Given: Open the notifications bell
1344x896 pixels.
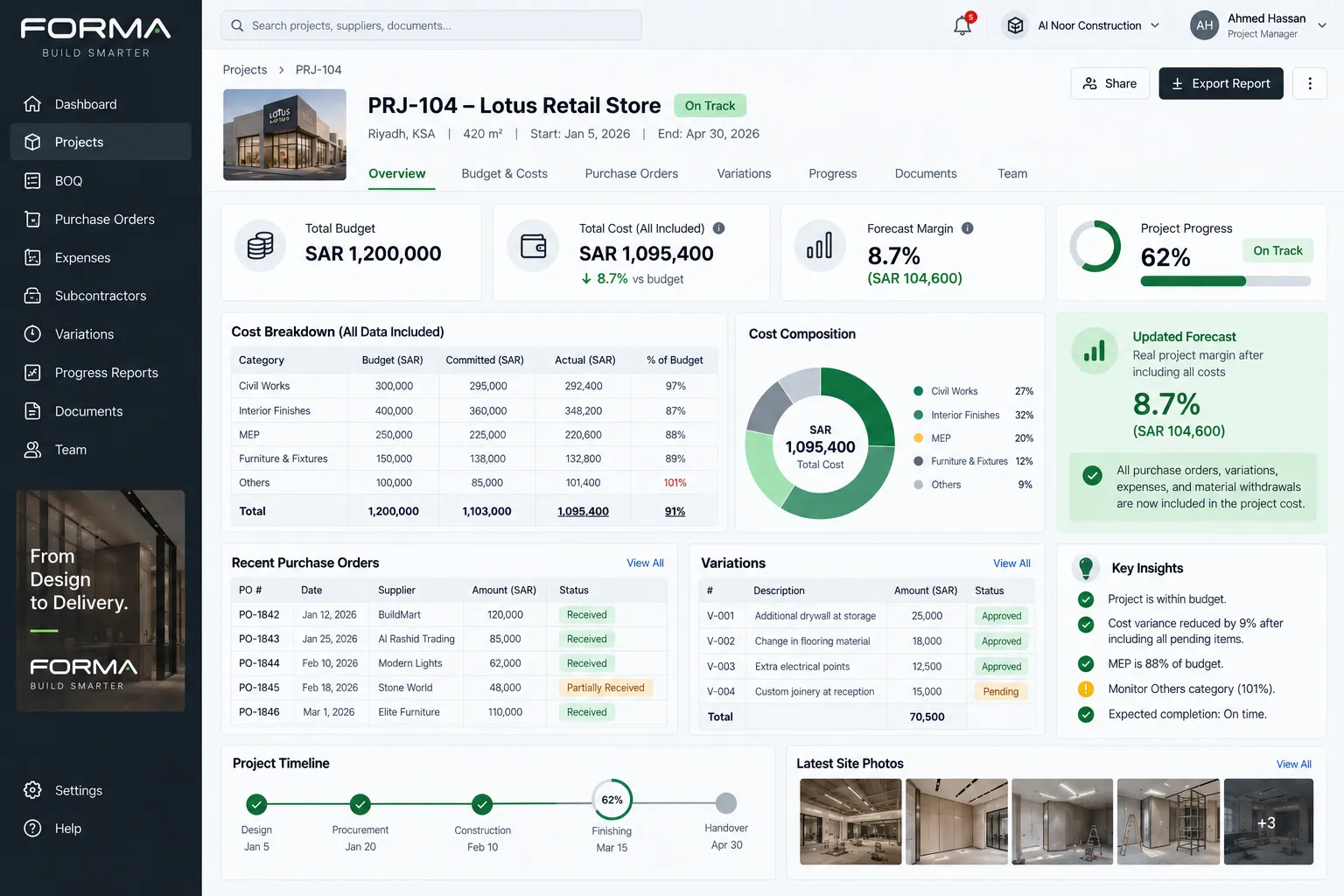Looking at the screenshot, I should (962, 25).
